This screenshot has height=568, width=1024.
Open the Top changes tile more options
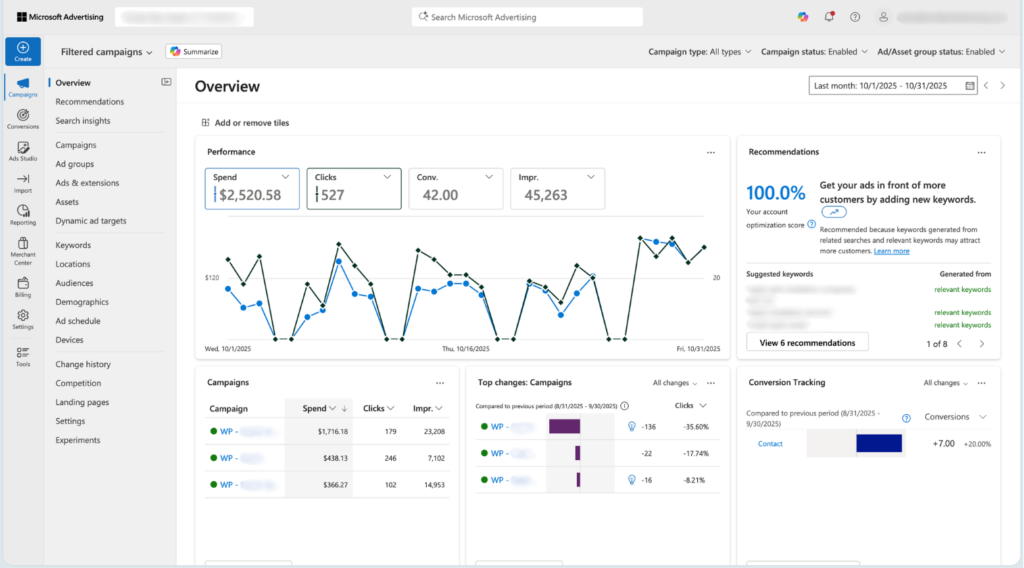711,383
